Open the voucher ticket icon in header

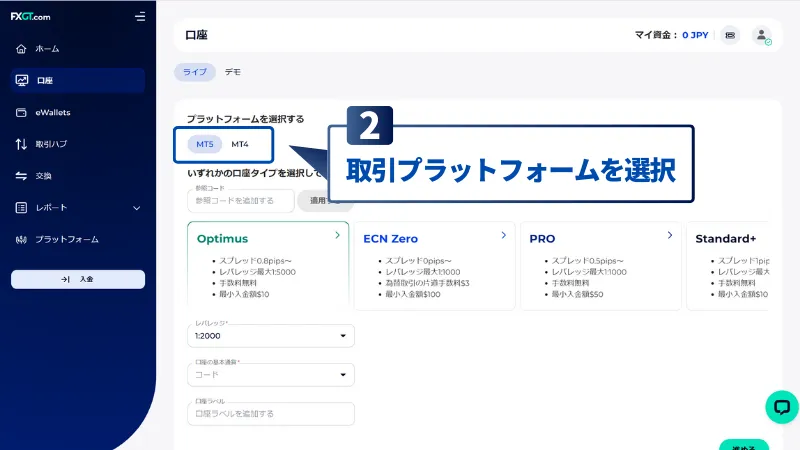tap(730, 35)
